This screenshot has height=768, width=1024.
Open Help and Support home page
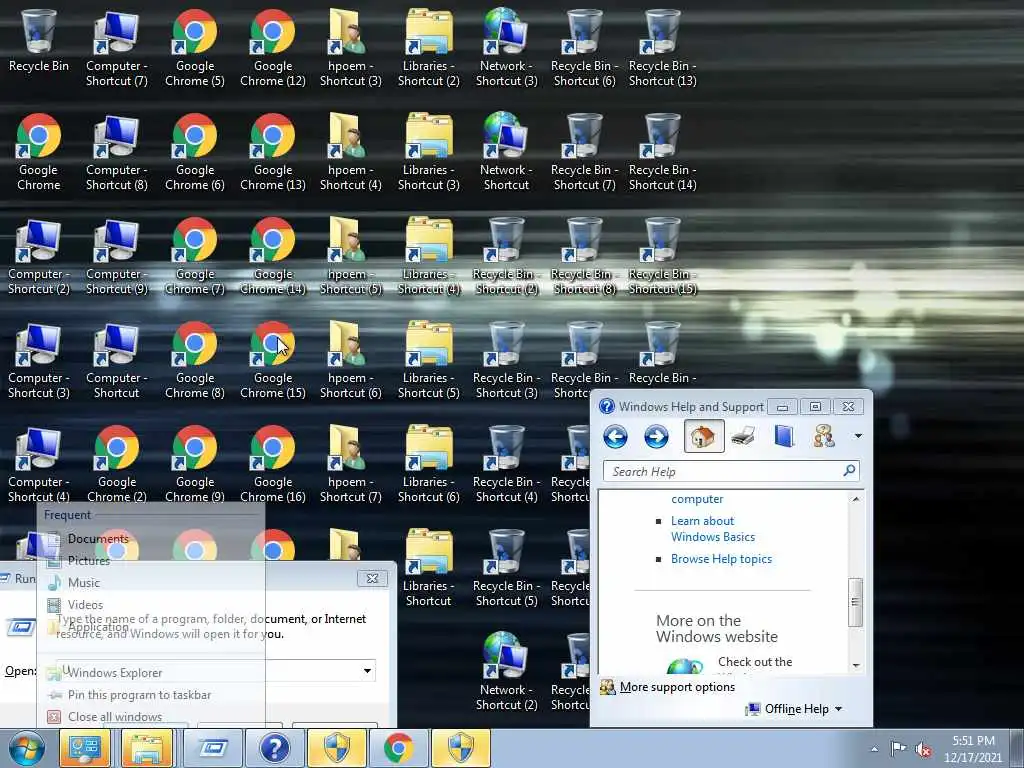pyautogui.click(x=704, y=436)
